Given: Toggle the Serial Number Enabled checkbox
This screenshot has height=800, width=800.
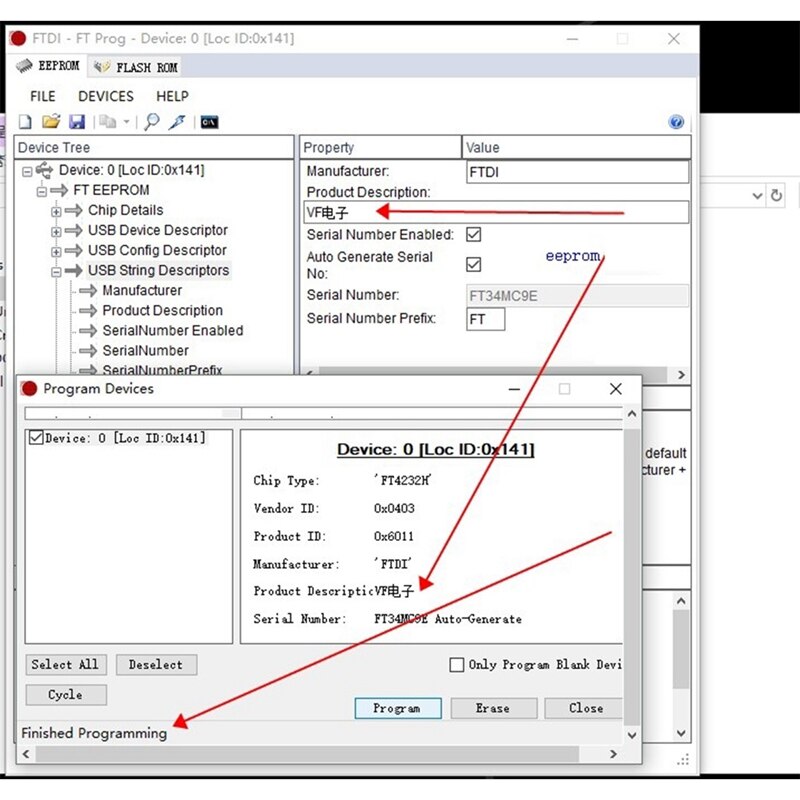Looking at the screenshot, I should (473, 234).
